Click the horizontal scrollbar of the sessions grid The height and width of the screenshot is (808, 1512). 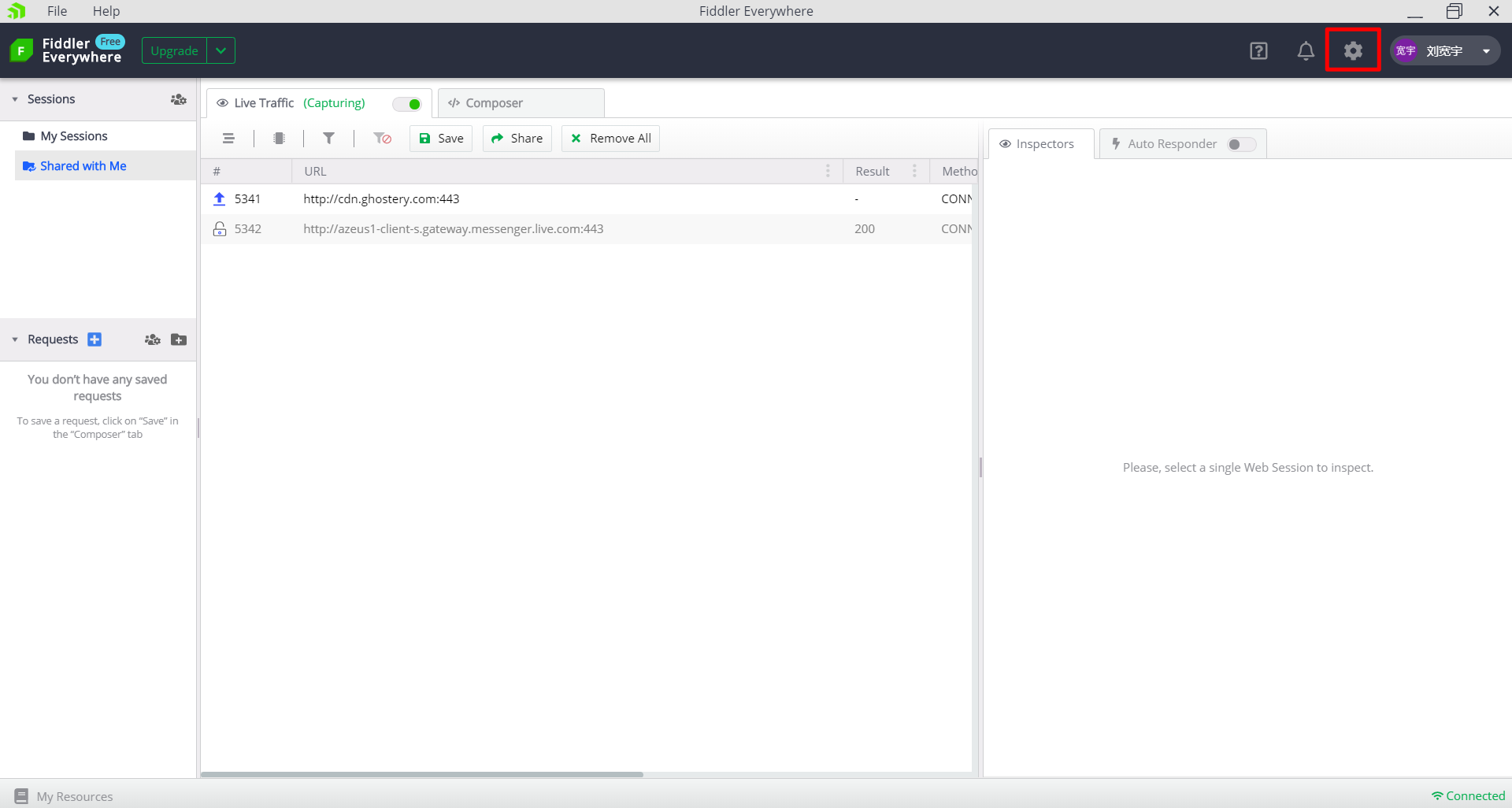(422, 774)
